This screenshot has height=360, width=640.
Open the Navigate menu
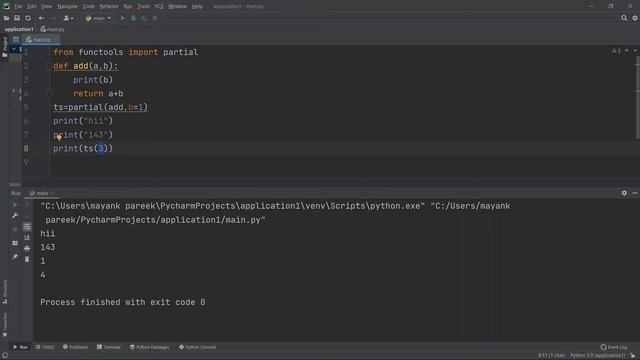(x=67, y=6)
